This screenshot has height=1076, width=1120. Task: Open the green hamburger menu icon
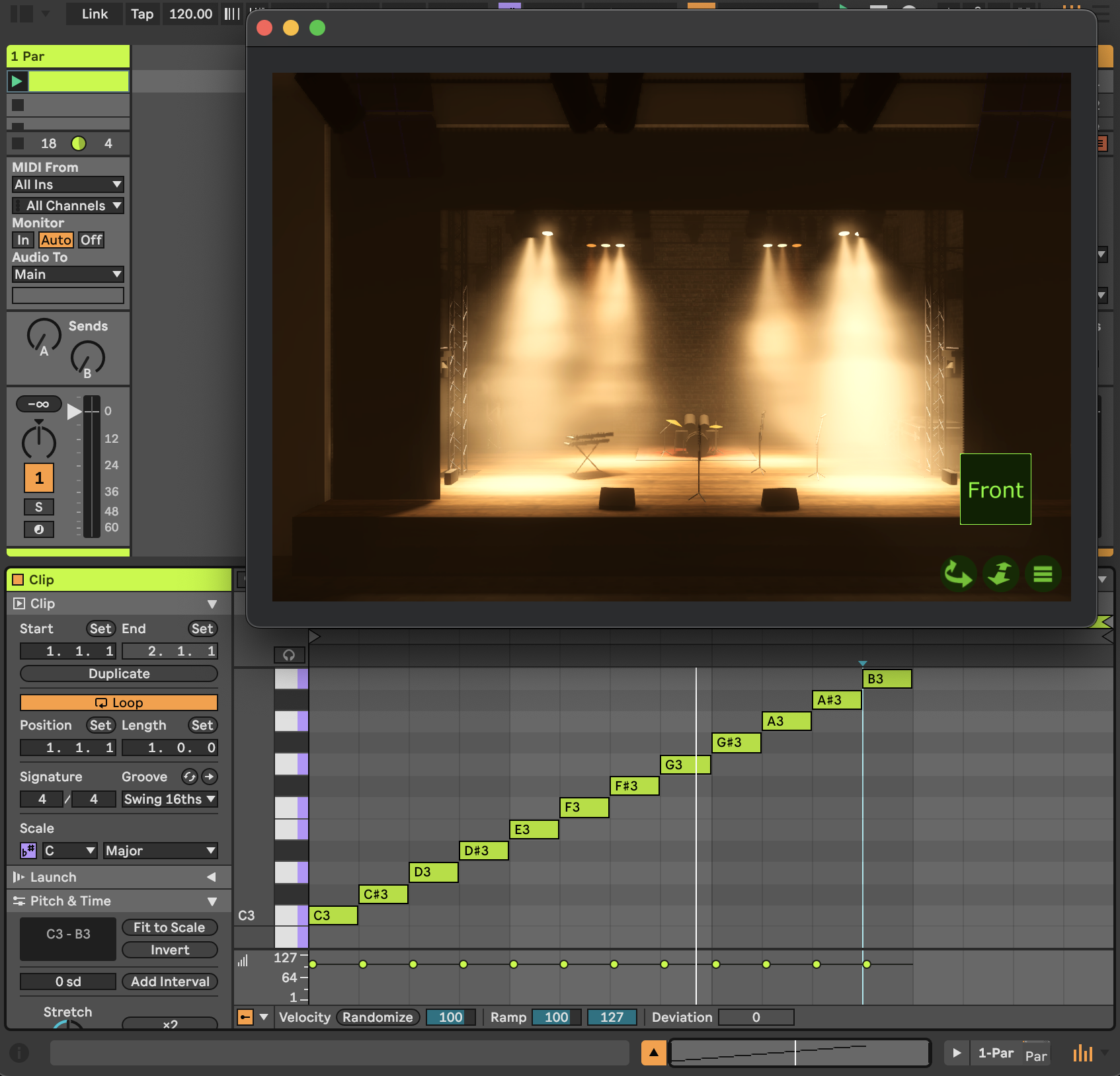coord(1043,574)
